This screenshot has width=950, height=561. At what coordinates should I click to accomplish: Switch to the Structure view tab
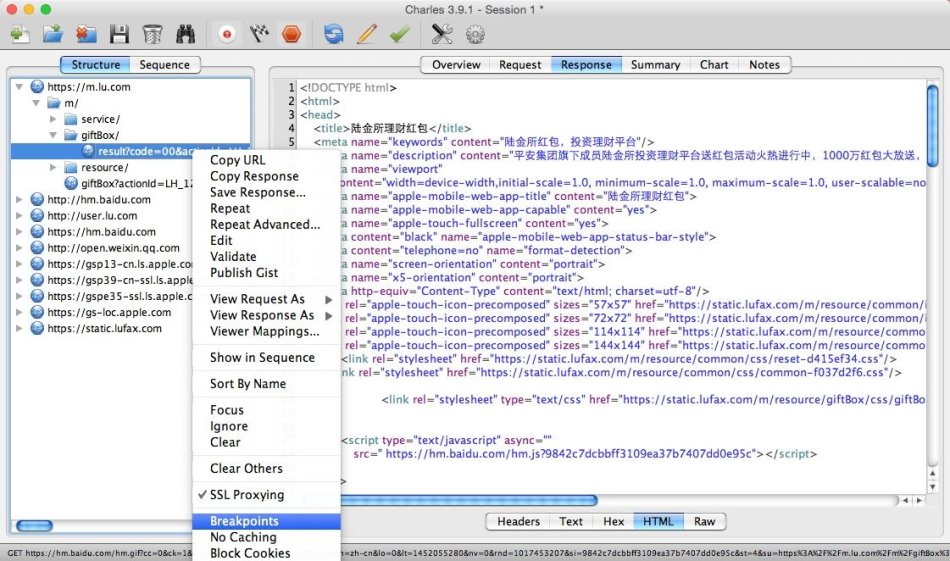(95, 65)
